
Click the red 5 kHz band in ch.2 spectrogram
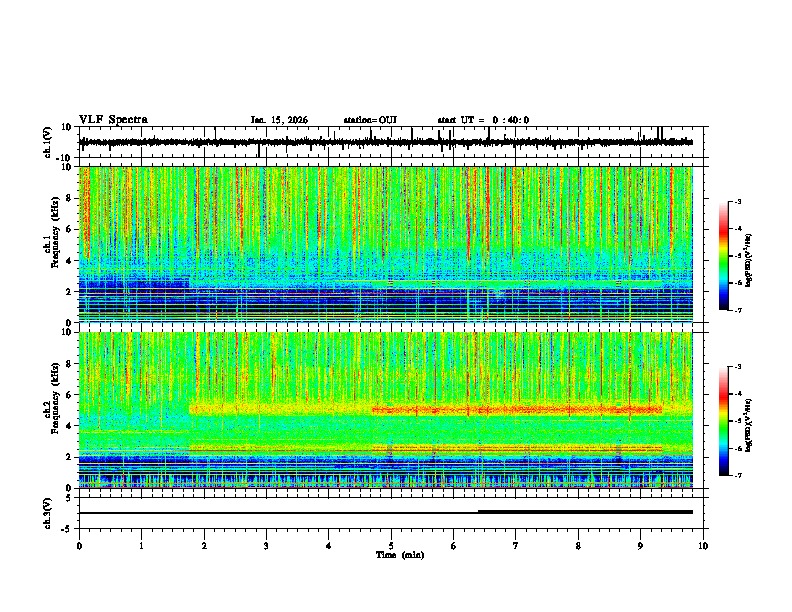pyautogui.click(x=517, y=410)
